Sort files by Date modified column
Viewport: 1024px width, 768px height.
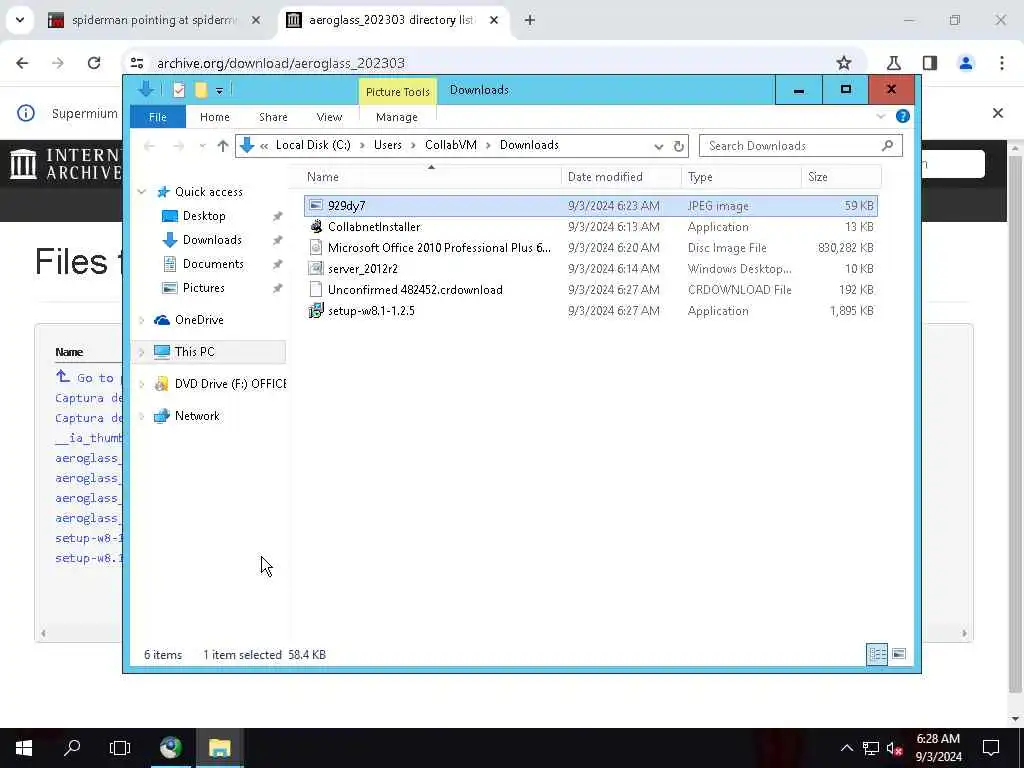621,176
